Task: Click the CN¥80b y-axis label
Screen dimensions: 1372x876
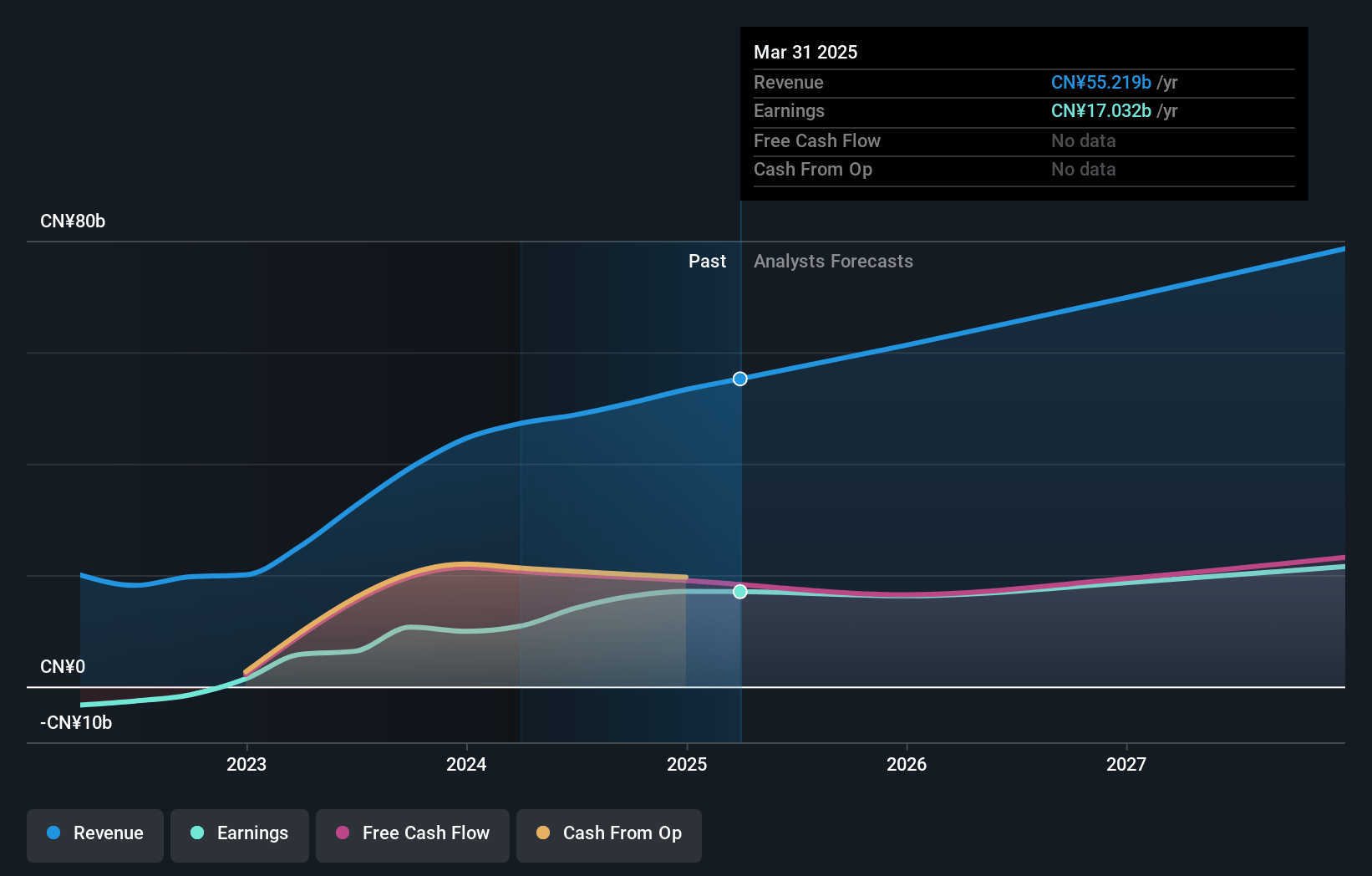Action: (x=73, y=222)
